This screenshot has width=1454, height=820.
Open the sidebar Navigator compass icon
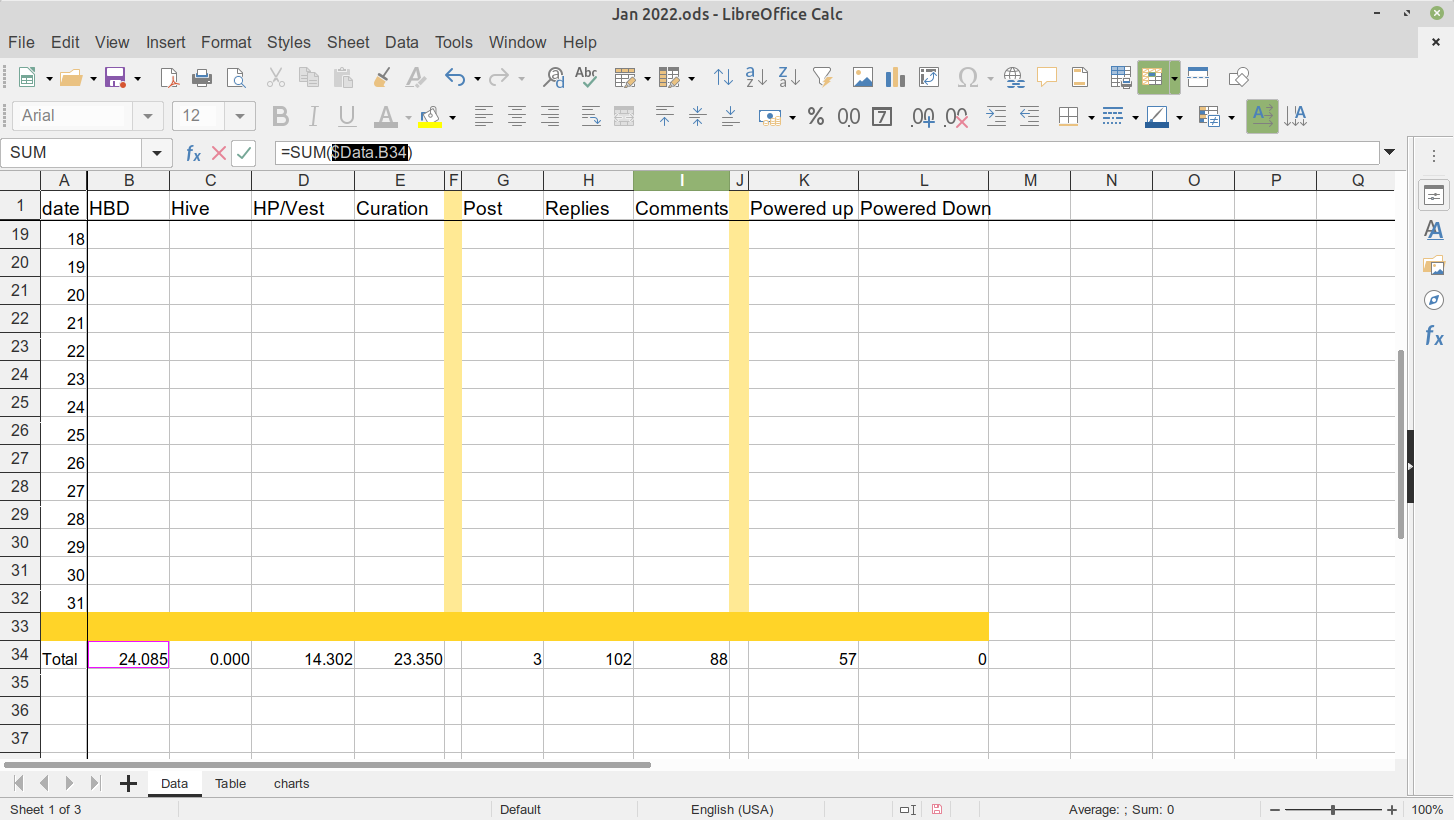(x=1434, y=300)
